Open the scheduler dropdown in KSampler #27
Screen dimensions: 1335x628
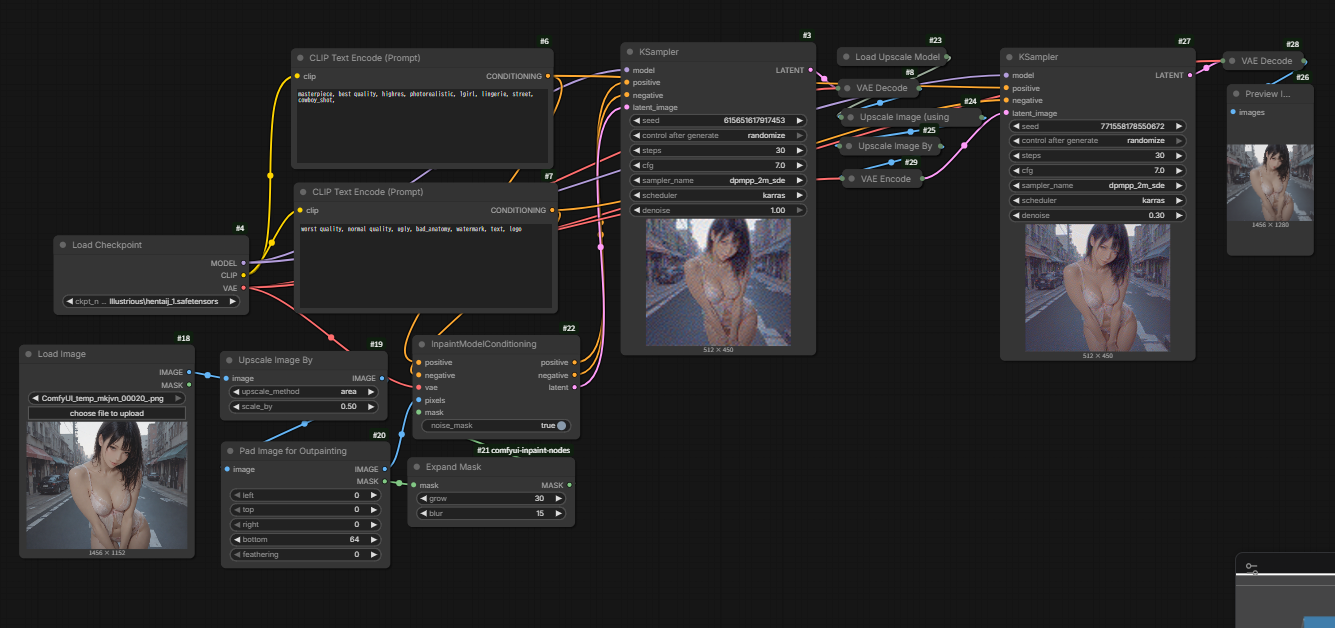(1098, 200)
